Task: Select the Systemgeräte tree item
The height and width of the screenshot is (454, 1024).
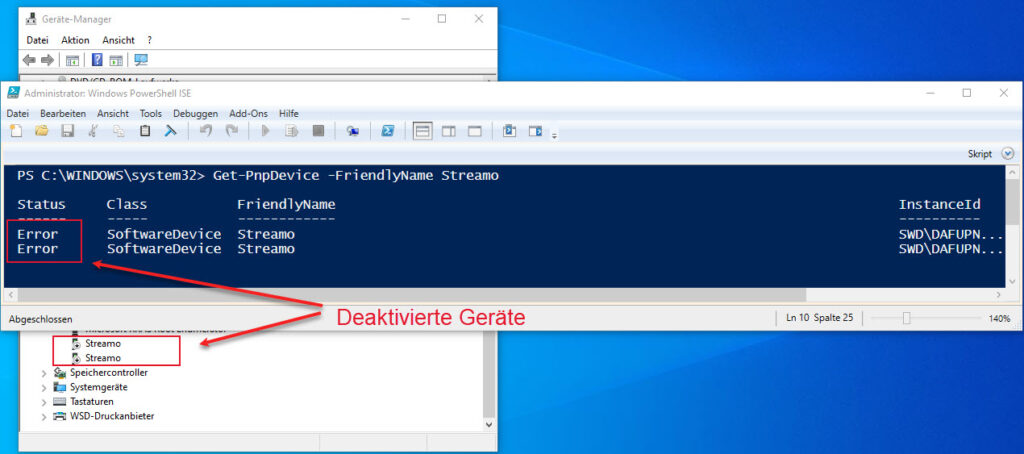Action: [99, 387]
